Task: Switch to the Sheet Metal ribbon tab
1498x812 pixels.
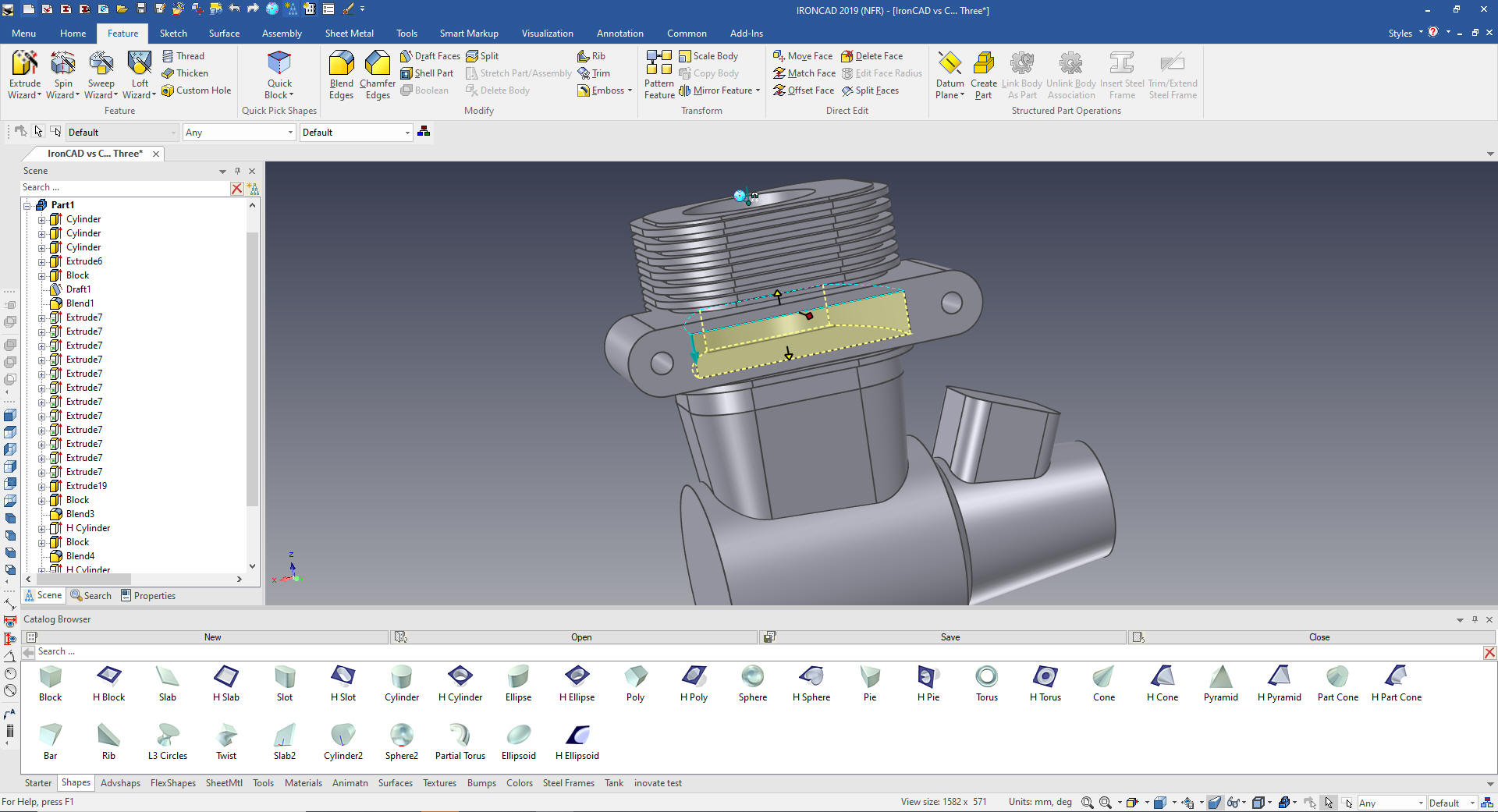Action: (349, 34)
